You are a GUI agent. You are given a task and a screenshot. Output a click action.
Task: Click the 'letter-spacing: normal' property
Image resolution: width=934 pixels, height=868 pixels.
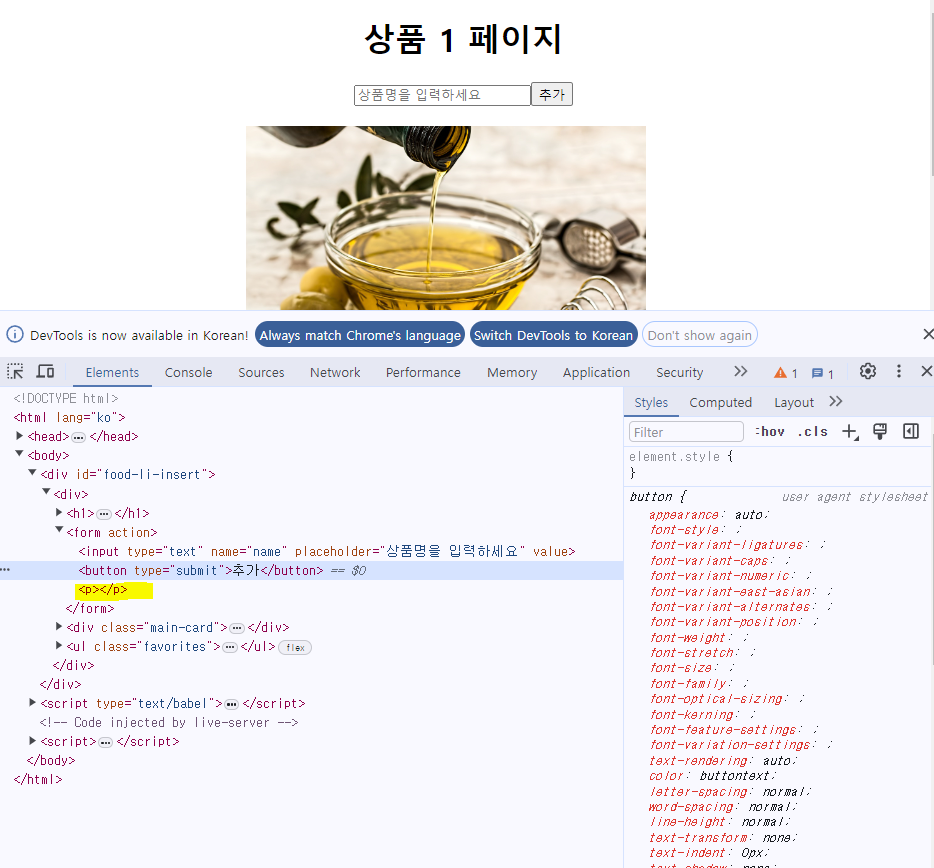pyautogui.click(x=730, y=791)
